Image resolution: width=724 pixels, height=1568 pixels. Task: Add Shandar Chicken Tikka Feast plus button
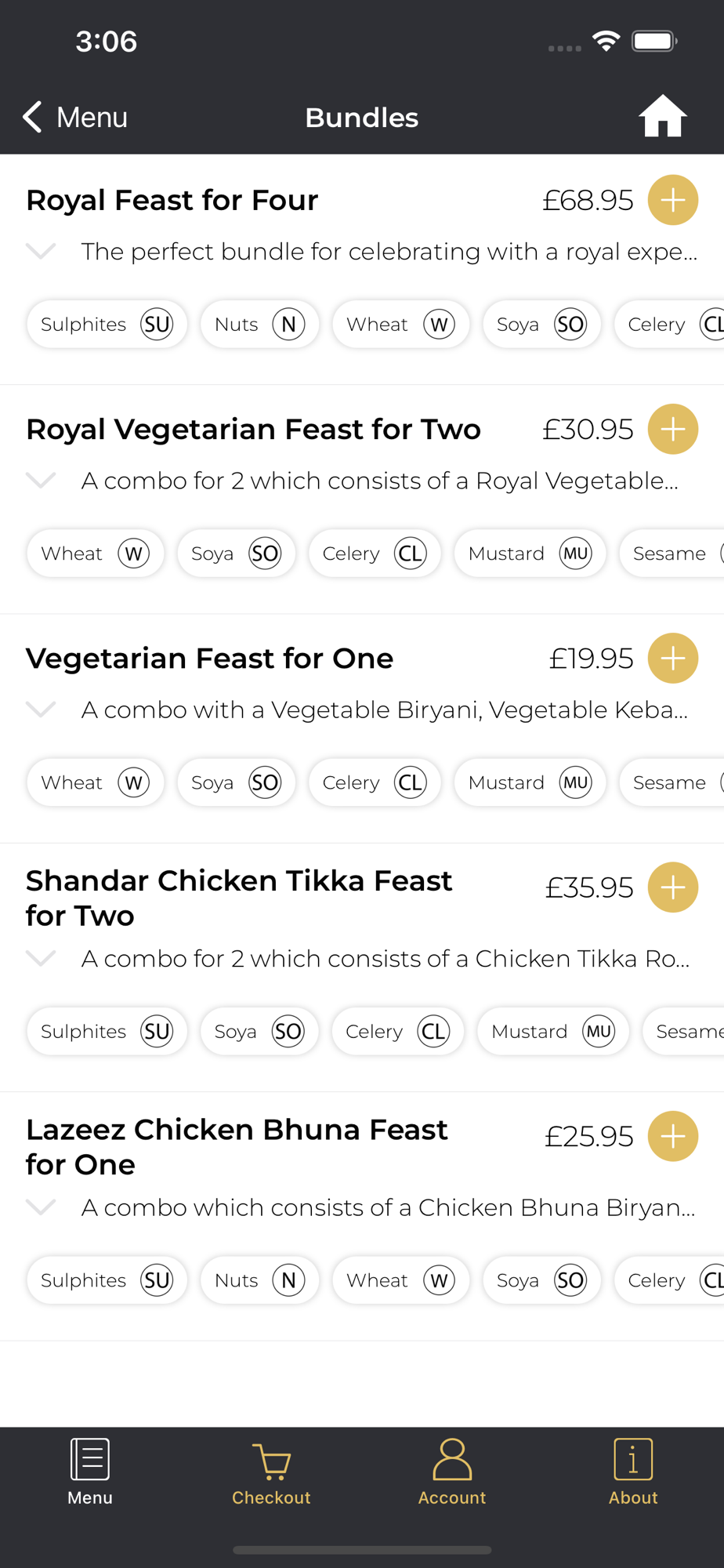click(672, 887)
